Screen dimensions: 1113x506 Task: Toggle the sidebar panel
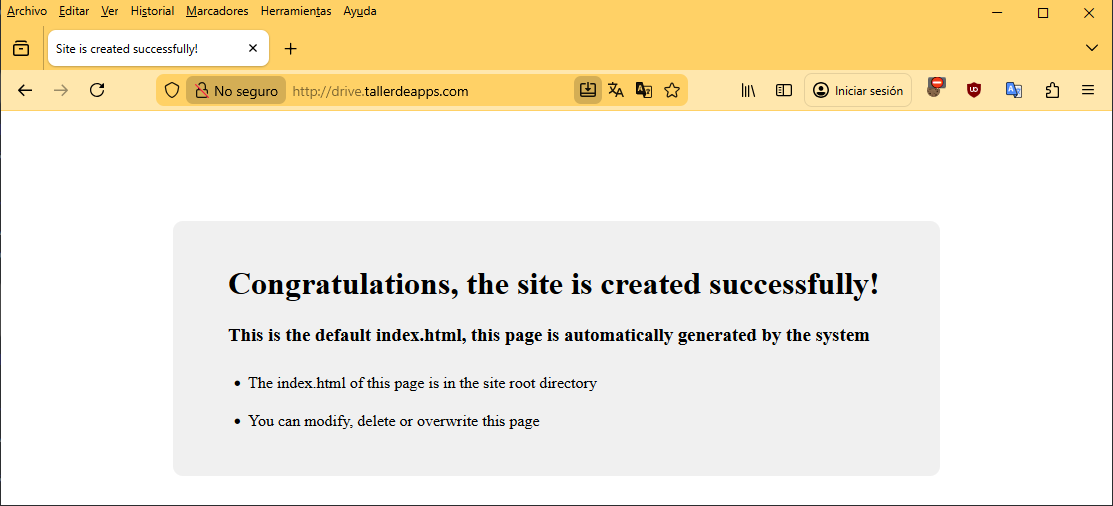tap(784, 90)
